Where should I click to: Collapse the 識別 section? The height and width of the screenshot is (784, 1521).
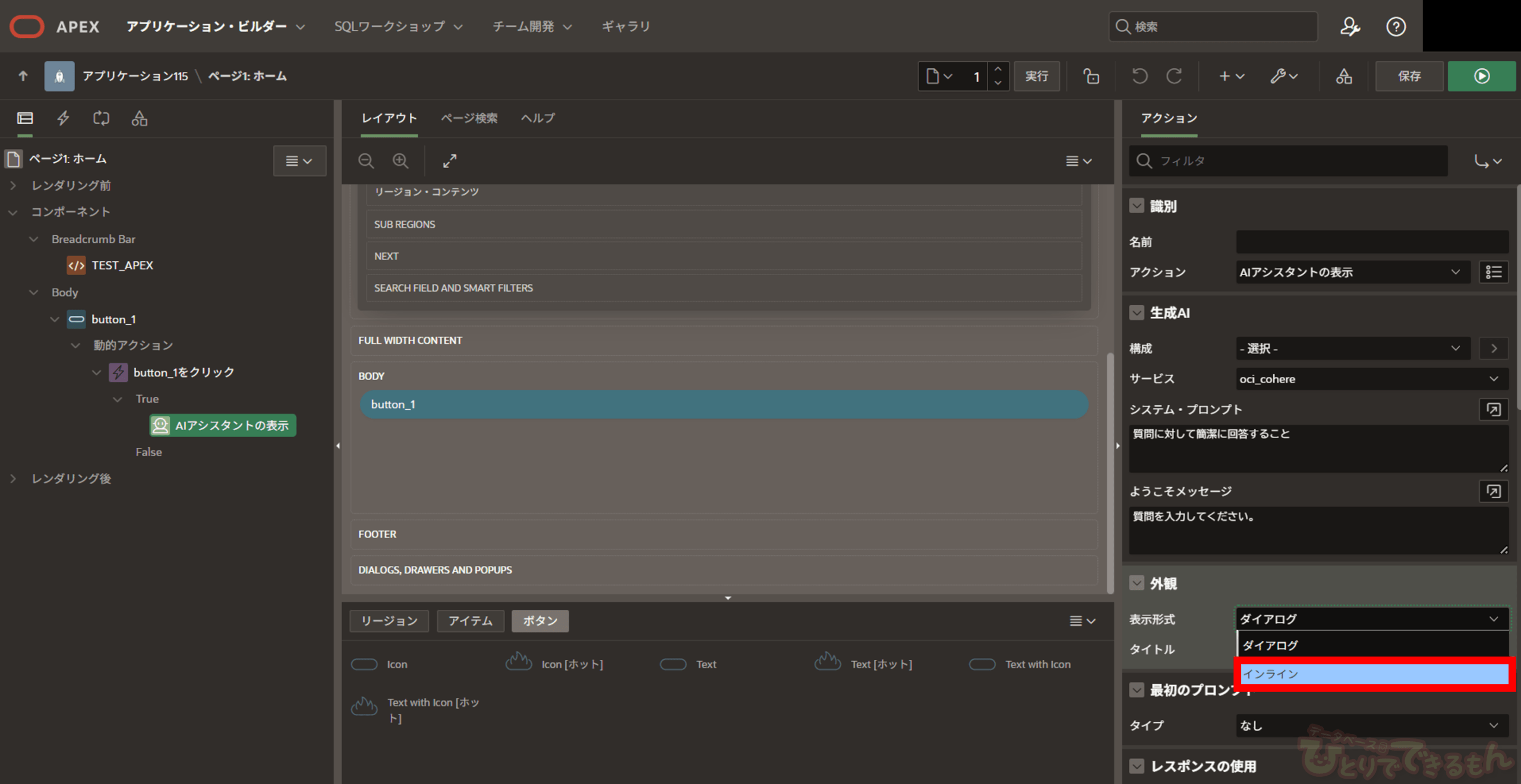coord(1137,206)
